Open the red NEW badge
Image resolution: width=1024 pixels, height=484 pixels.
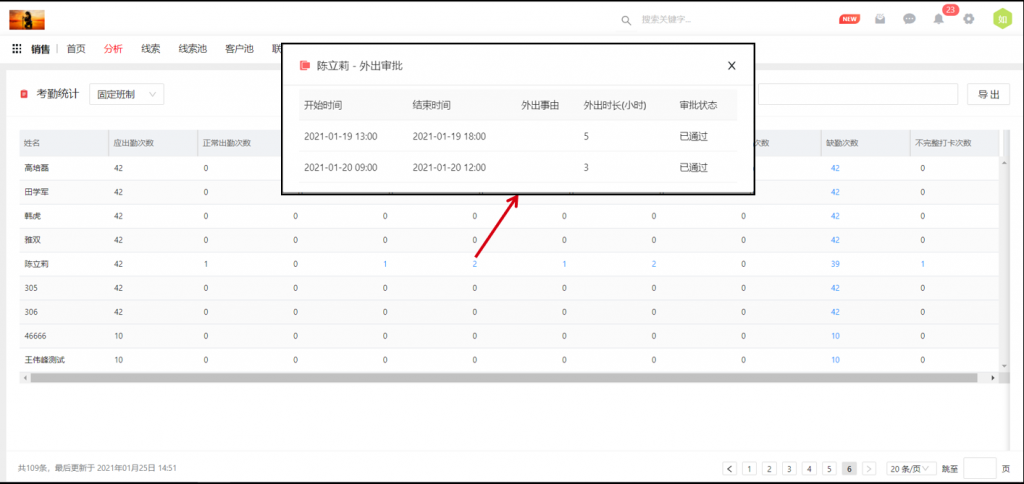(849, 19)
